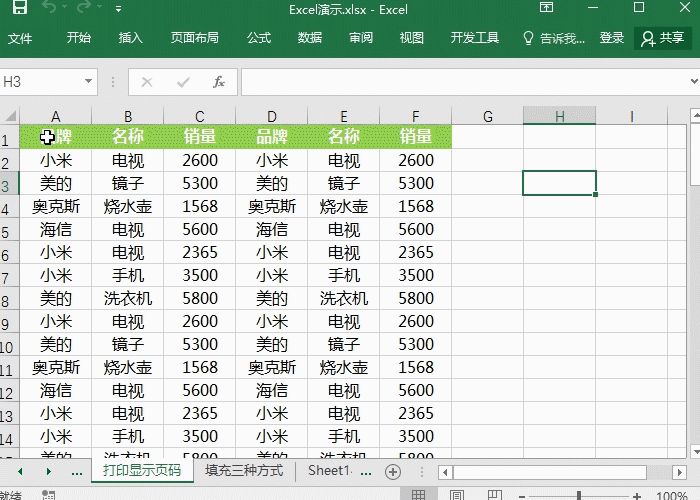700x500 pixels.
Task: Click the vertical scrollbar down arrow
Action: click(695, 451)
